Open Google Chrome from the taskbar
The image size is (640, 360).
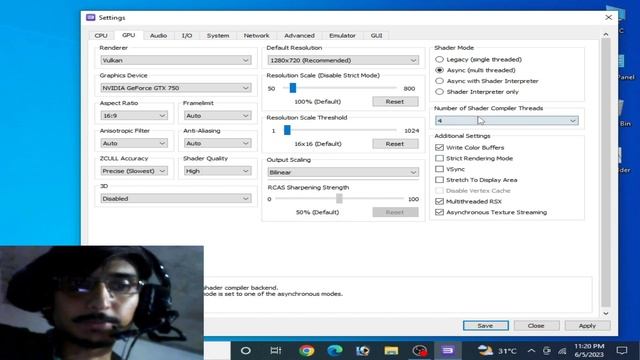307,351
